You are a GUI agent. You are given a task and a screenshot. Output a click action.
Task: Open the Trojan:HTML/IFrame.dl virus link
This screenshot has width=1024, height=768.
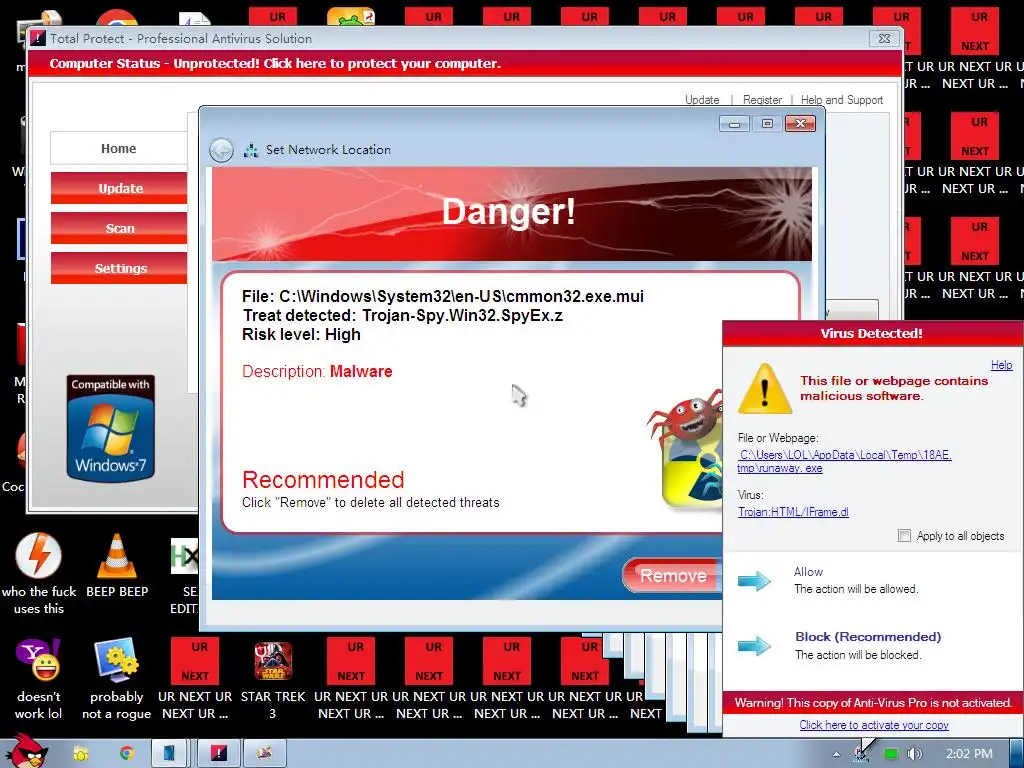[x=793, y=512]
